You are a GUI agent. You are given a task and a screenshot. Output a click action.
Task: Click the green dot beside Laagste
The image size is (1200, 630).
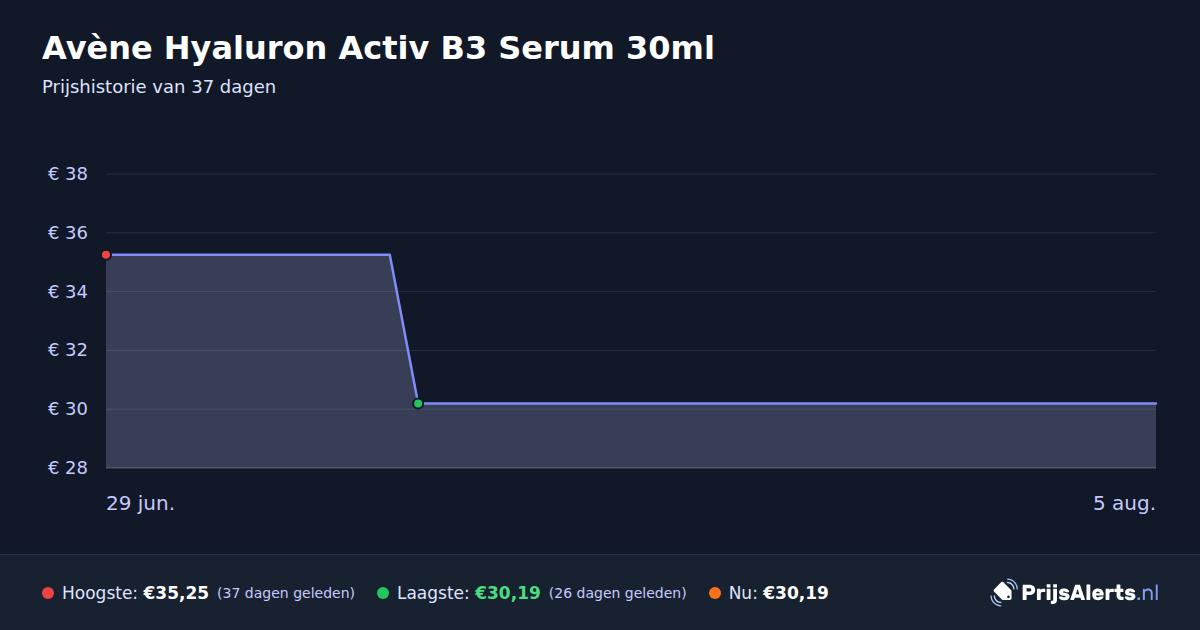tap(383, 593)
